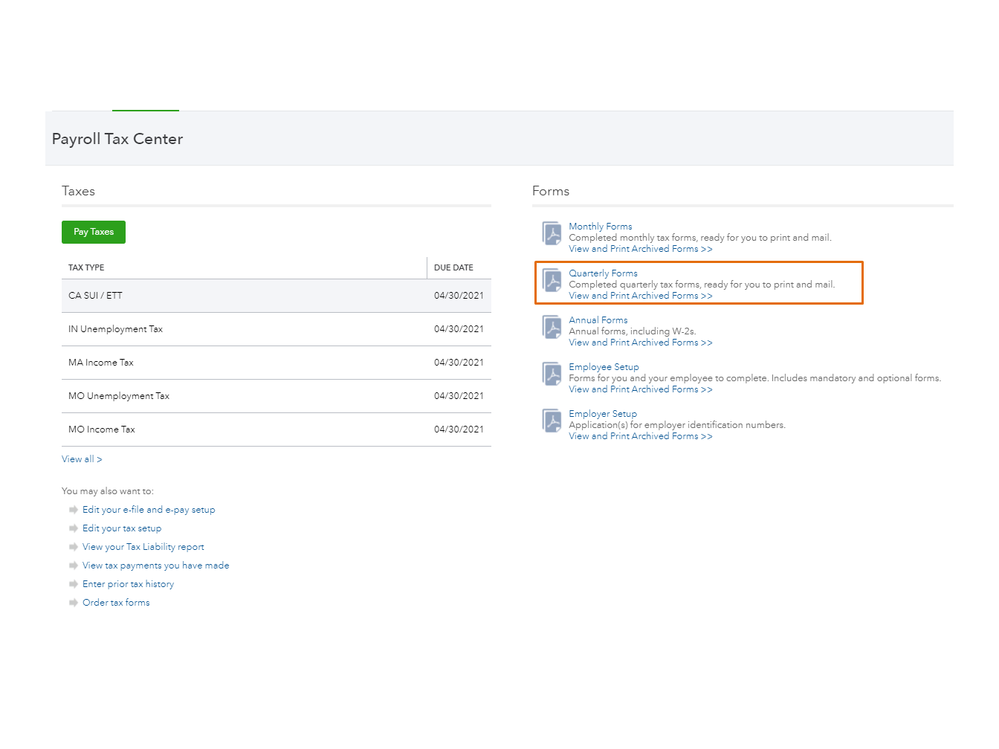
Task: Select the MO Income Tax row
Action: (x=275, y=430)
